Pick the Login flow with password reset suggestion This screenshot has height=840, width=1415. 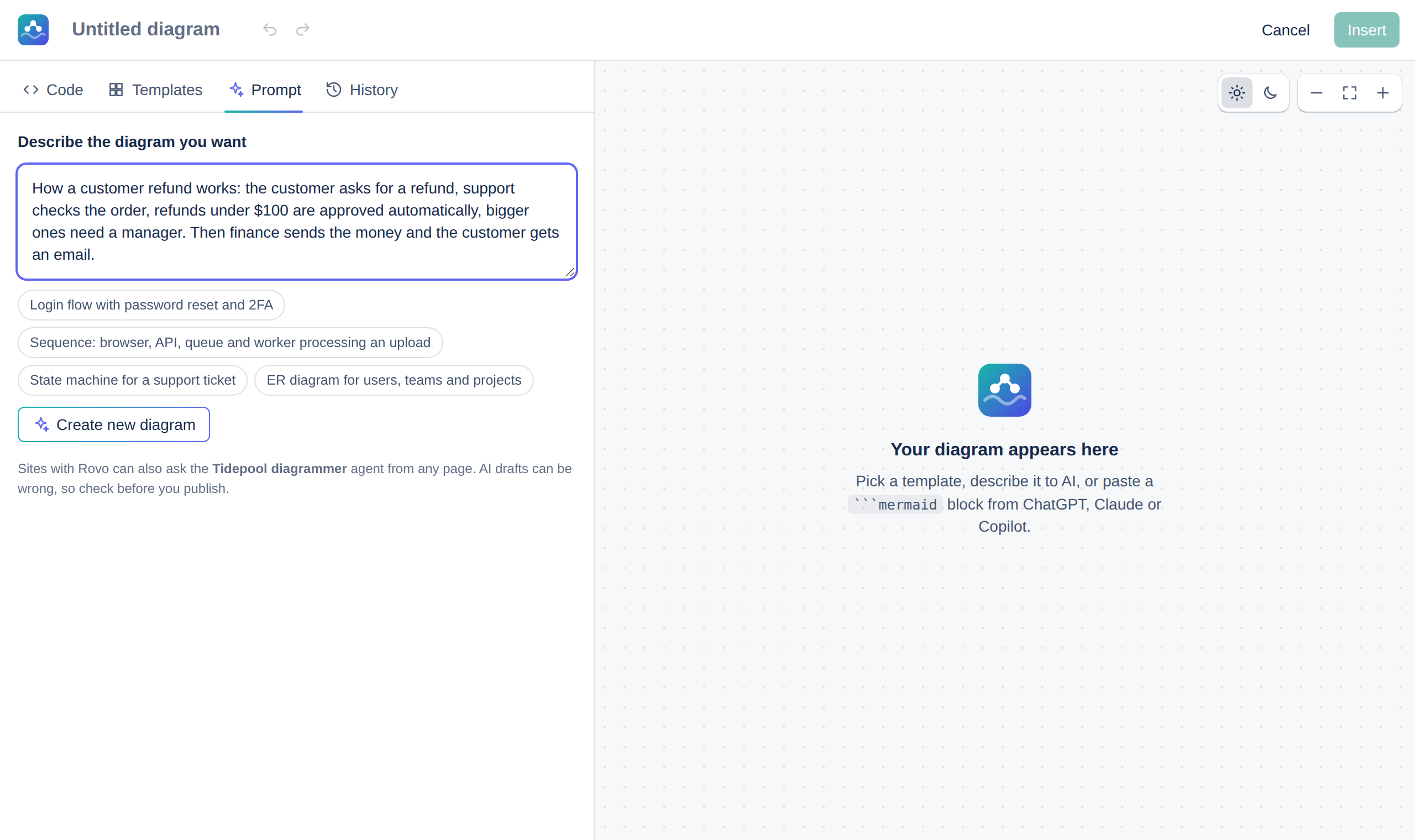tap(151, 305)
